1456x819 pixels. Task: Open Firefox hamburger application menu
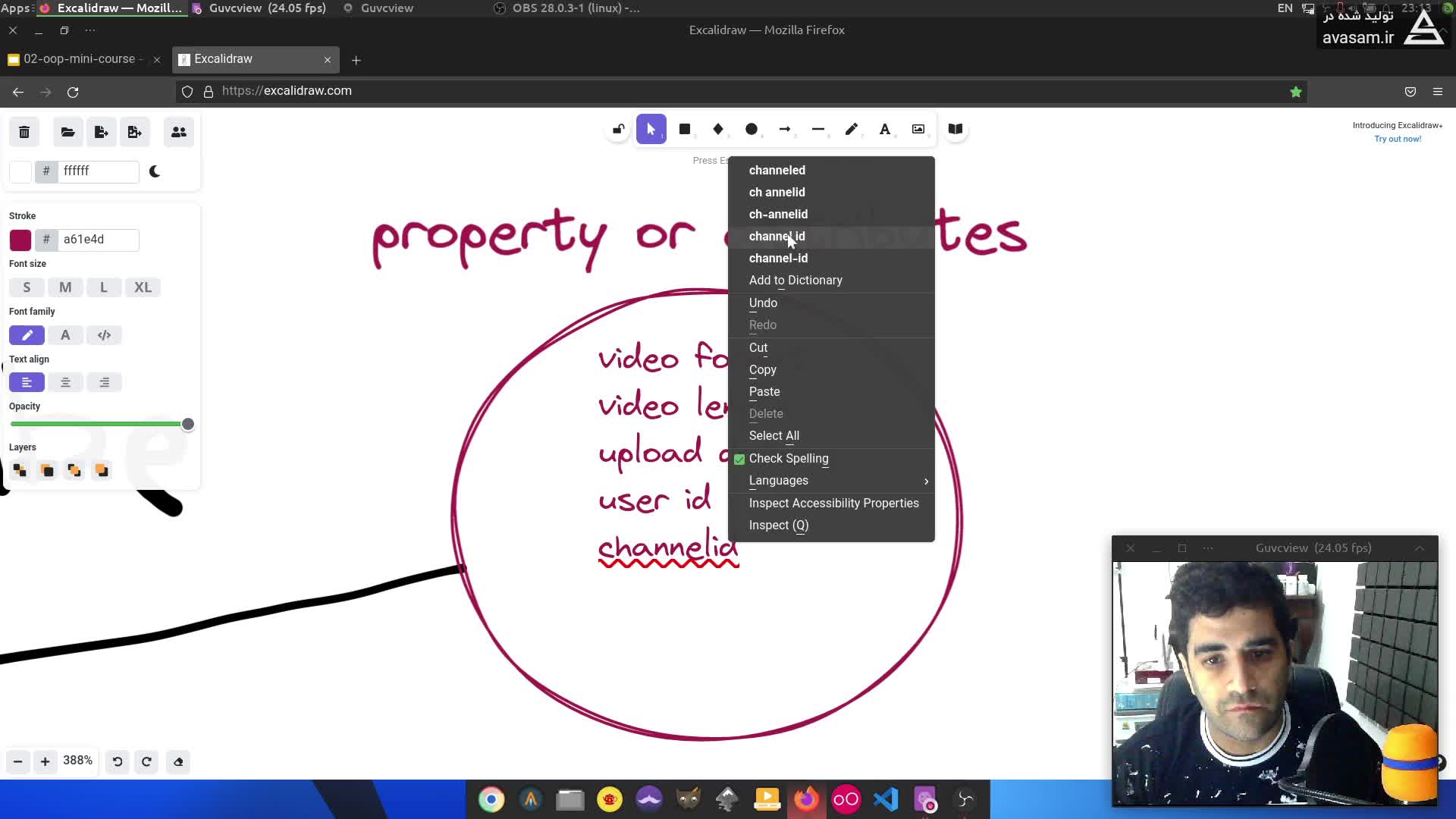(x=1438, y=92)
